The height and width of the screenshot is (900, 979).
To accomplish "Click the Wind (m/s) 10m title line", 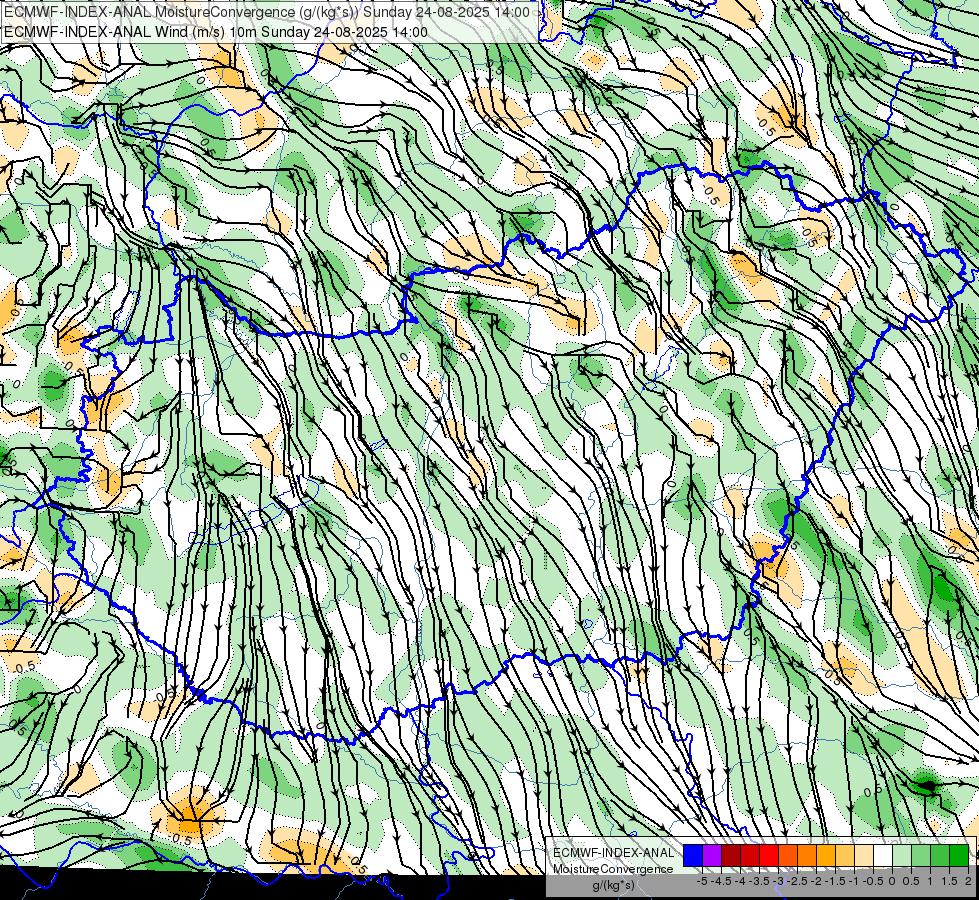I will [216, 32].
